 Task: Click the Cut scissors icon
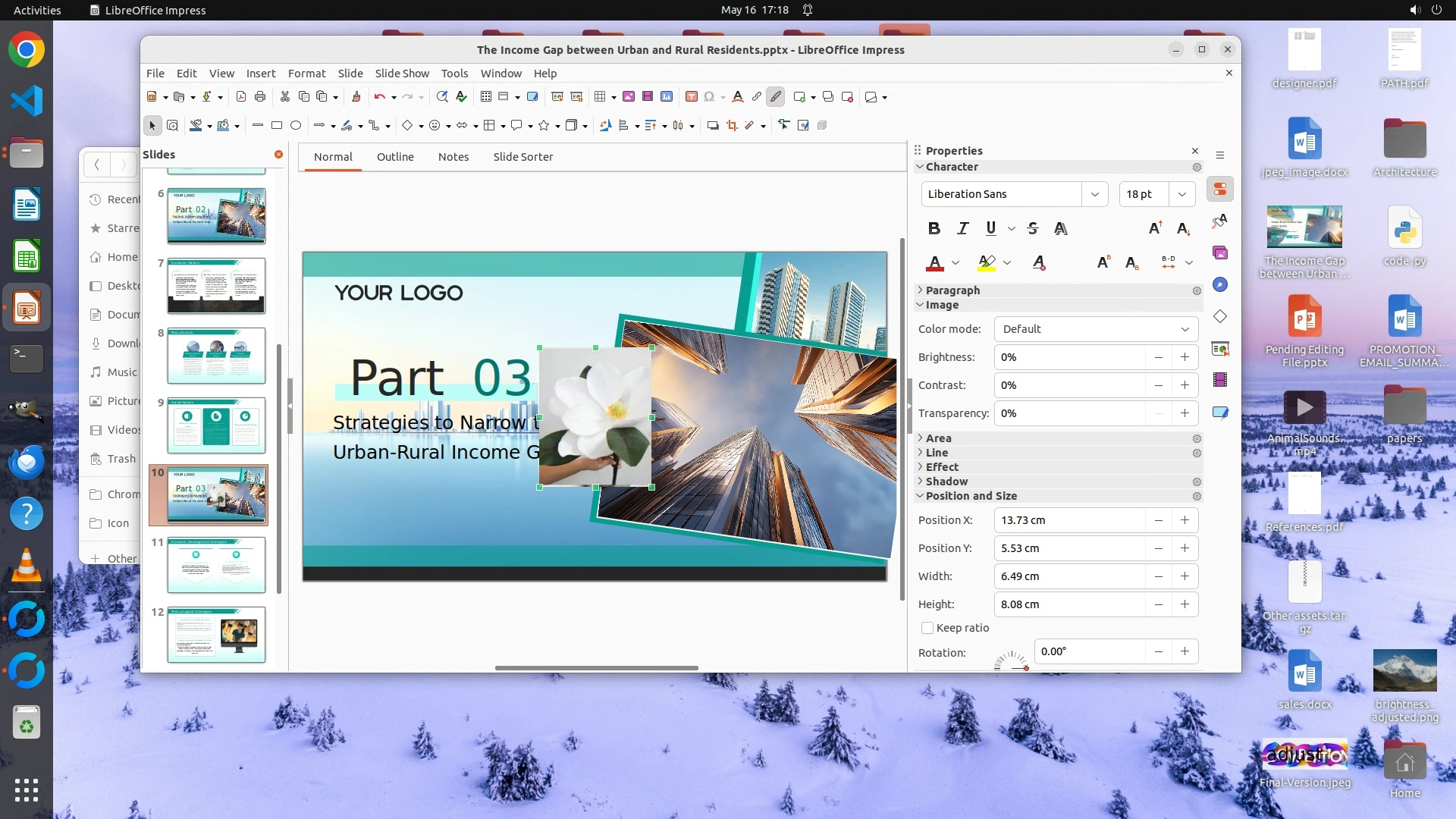point(285,96)
